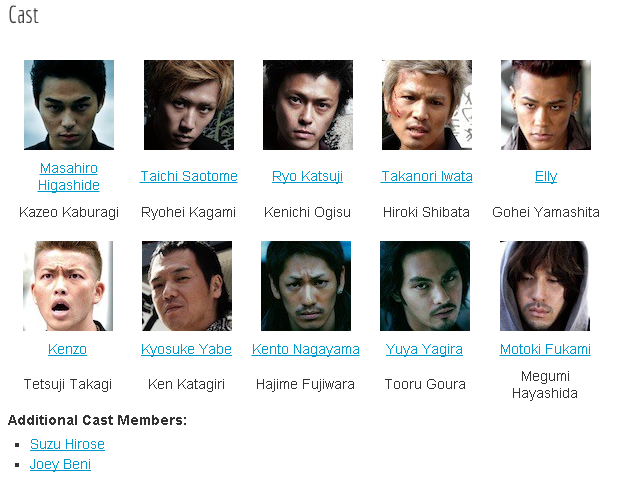
Task: Open Masahiro Higashide actor link
Action: (x=69, y=177)
